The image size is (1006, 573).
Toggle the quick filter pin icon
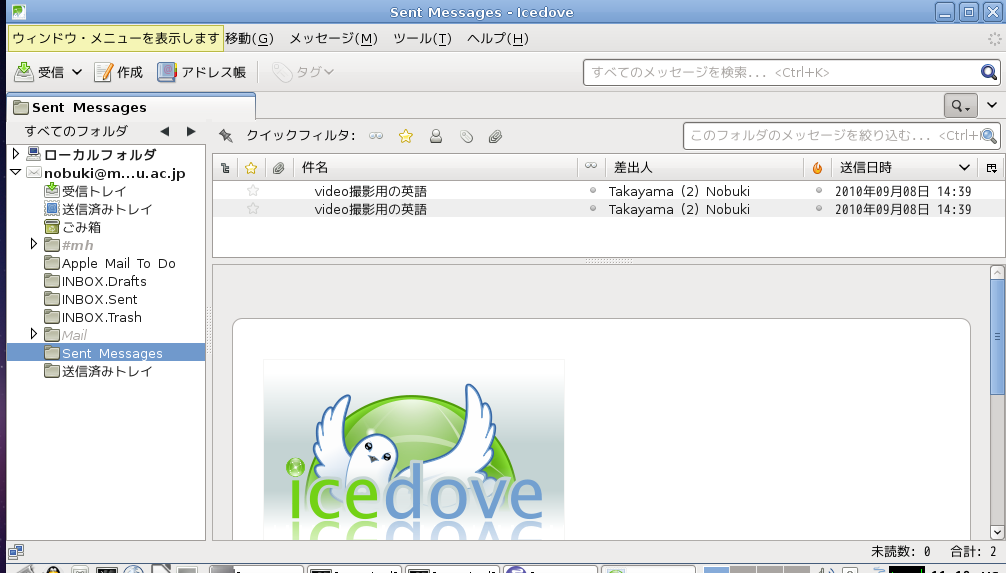click(x=225, y=135)
